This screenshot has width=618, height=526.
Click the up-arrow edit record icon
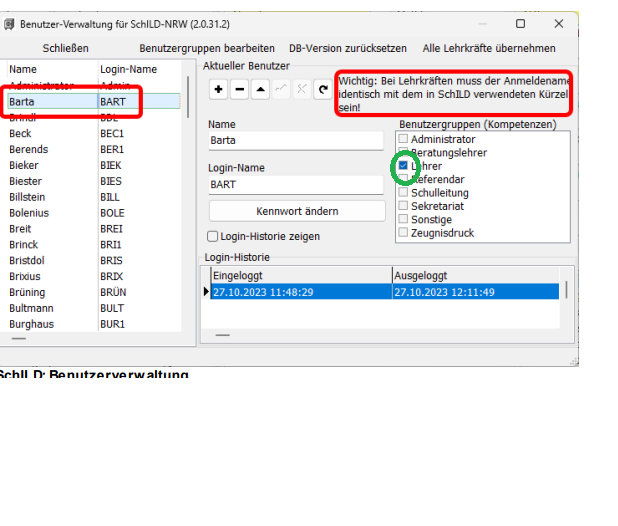coord(260,89)
